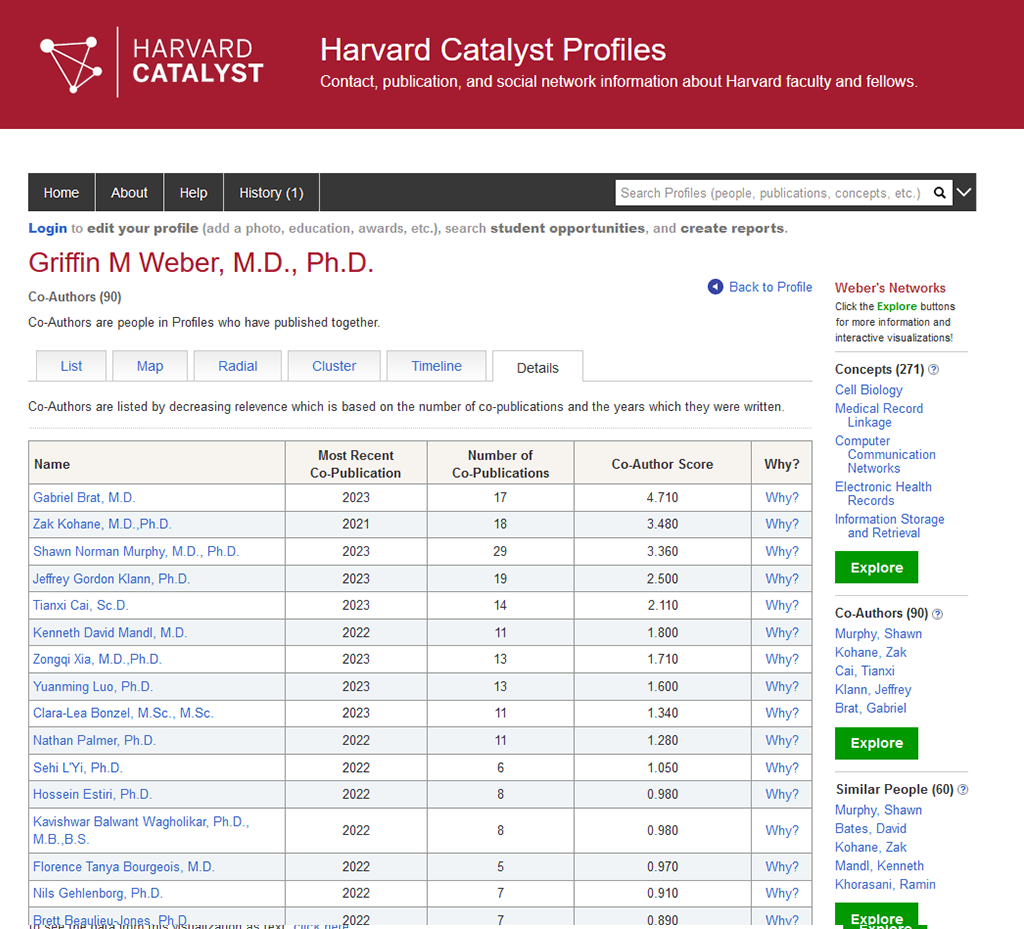Open Electronic Health Records concept

pyautogui.click(x=884, y=494)
